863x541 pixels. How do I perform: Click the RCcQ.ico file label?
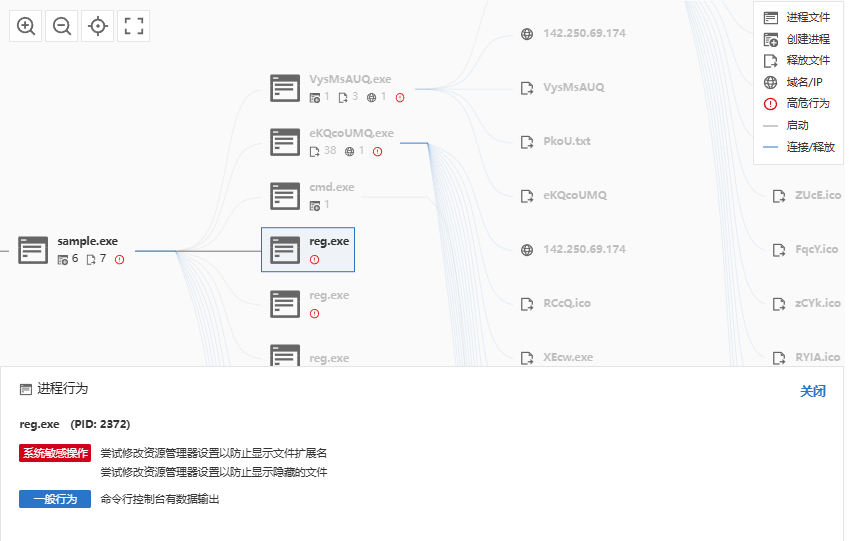point(566,303)
